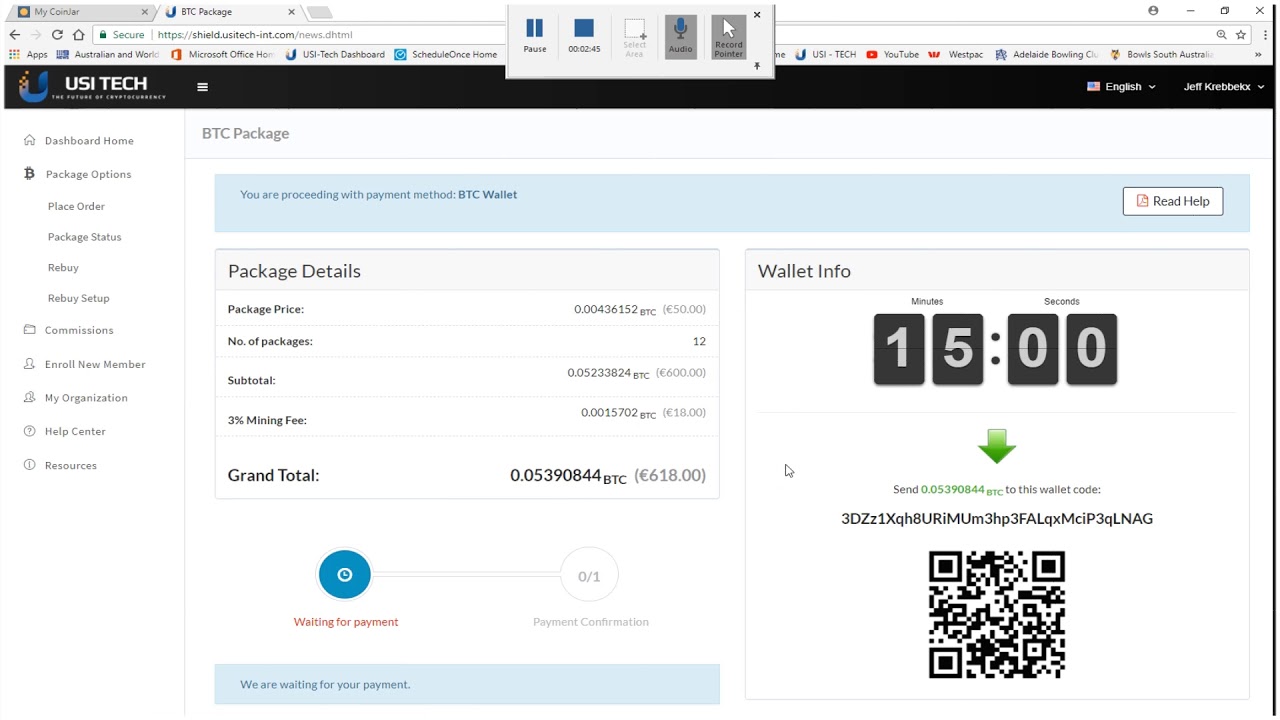The image size is (1280, 720).
Task: Open Adelaide Bowling Club bookmark
Action: (x=1046, y=54)
